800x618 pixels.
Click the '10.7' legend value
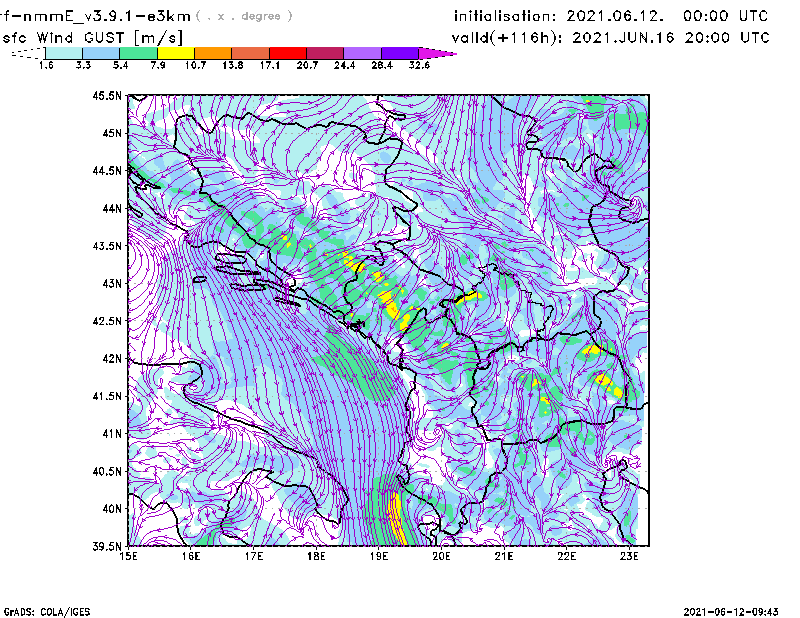195,65
